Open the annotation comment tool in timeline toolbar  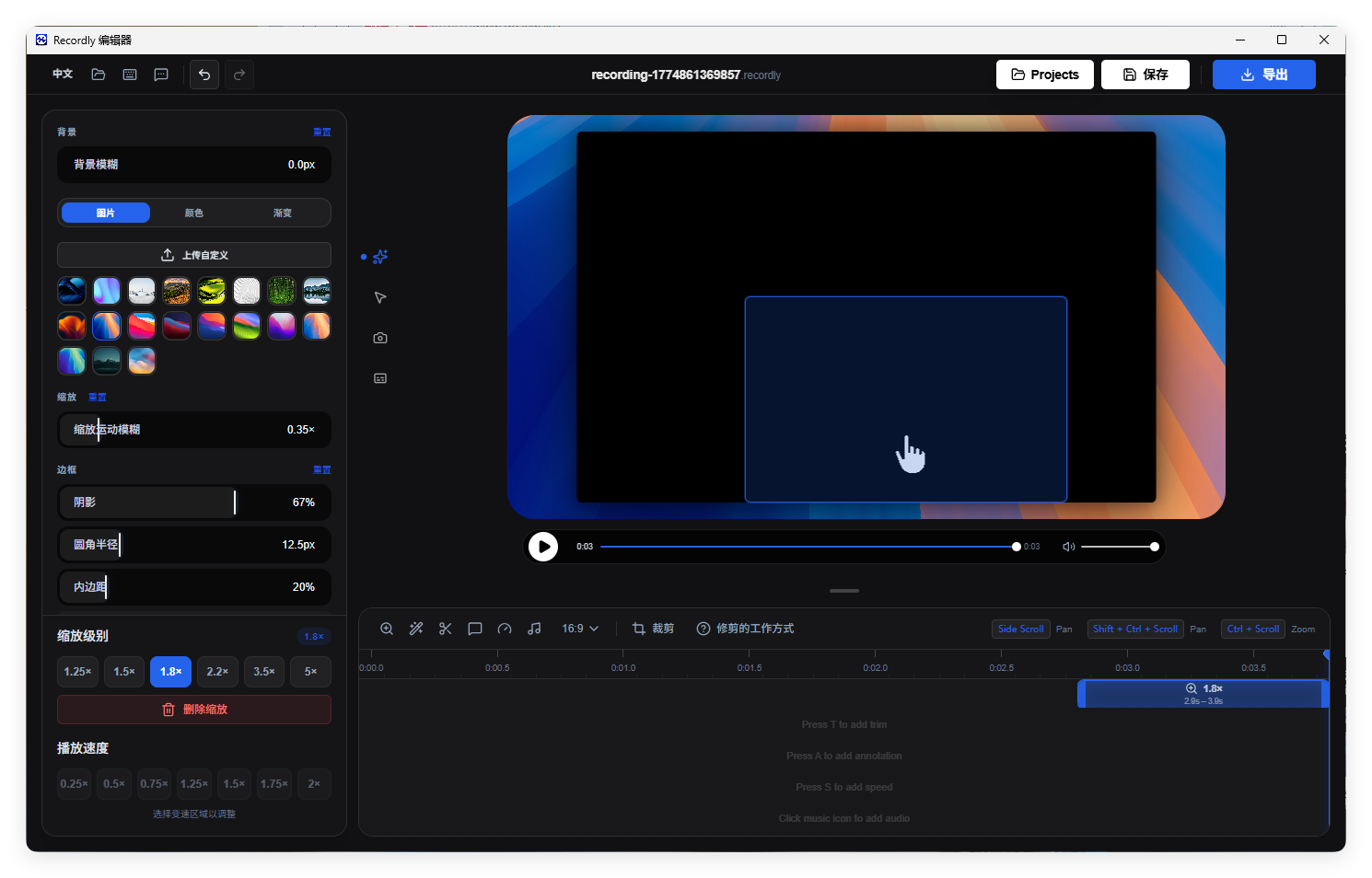point(475,629)
